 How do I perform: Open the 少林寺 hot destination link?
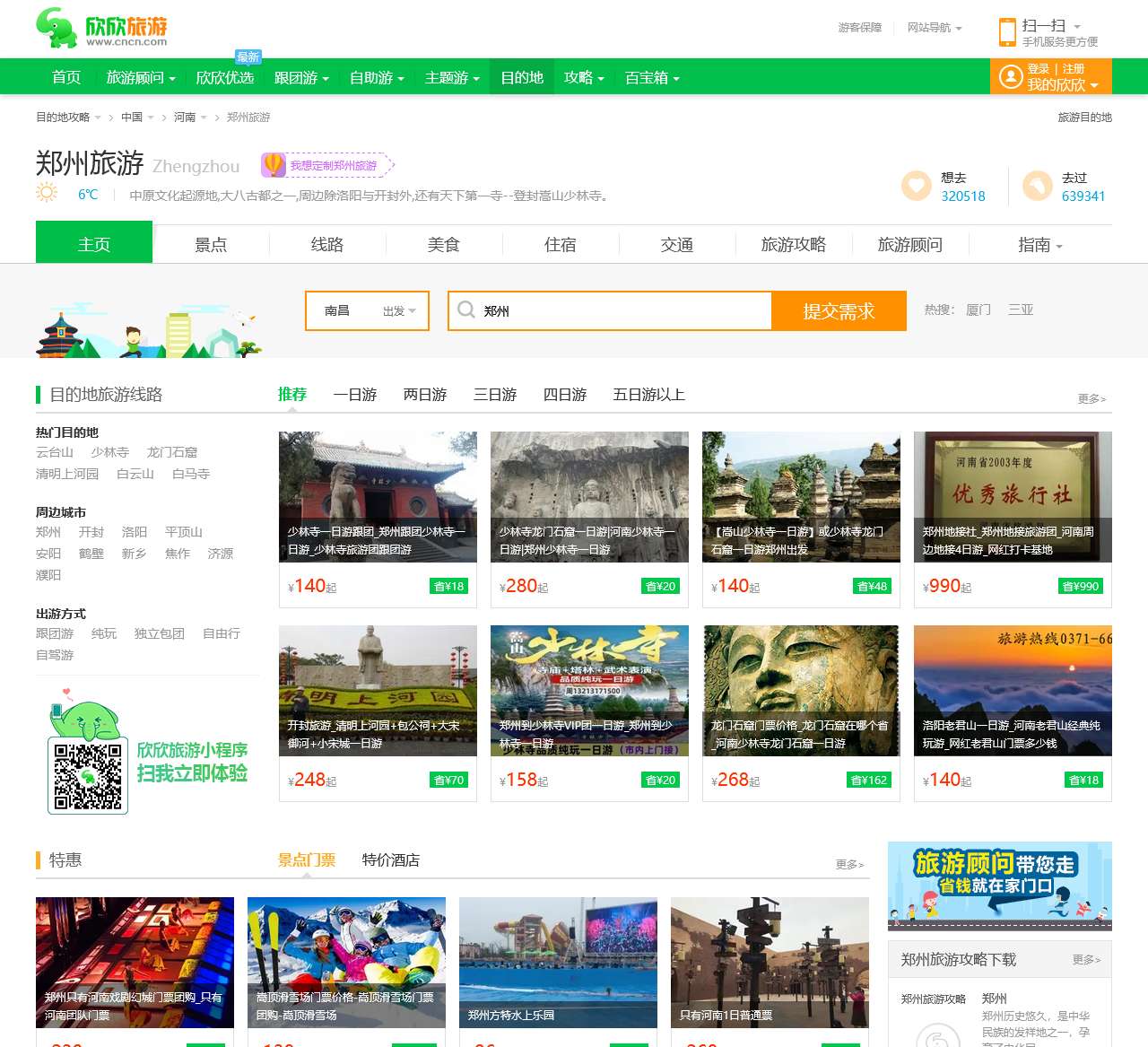click(x=109, y=452)
